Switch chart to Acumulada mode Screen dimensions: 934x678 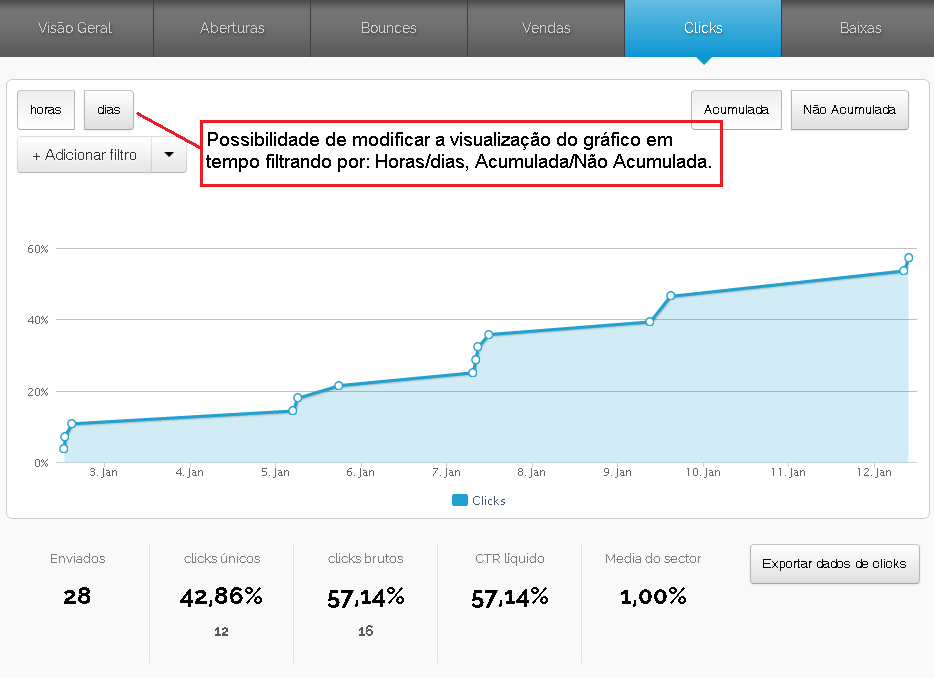[736, 110]
